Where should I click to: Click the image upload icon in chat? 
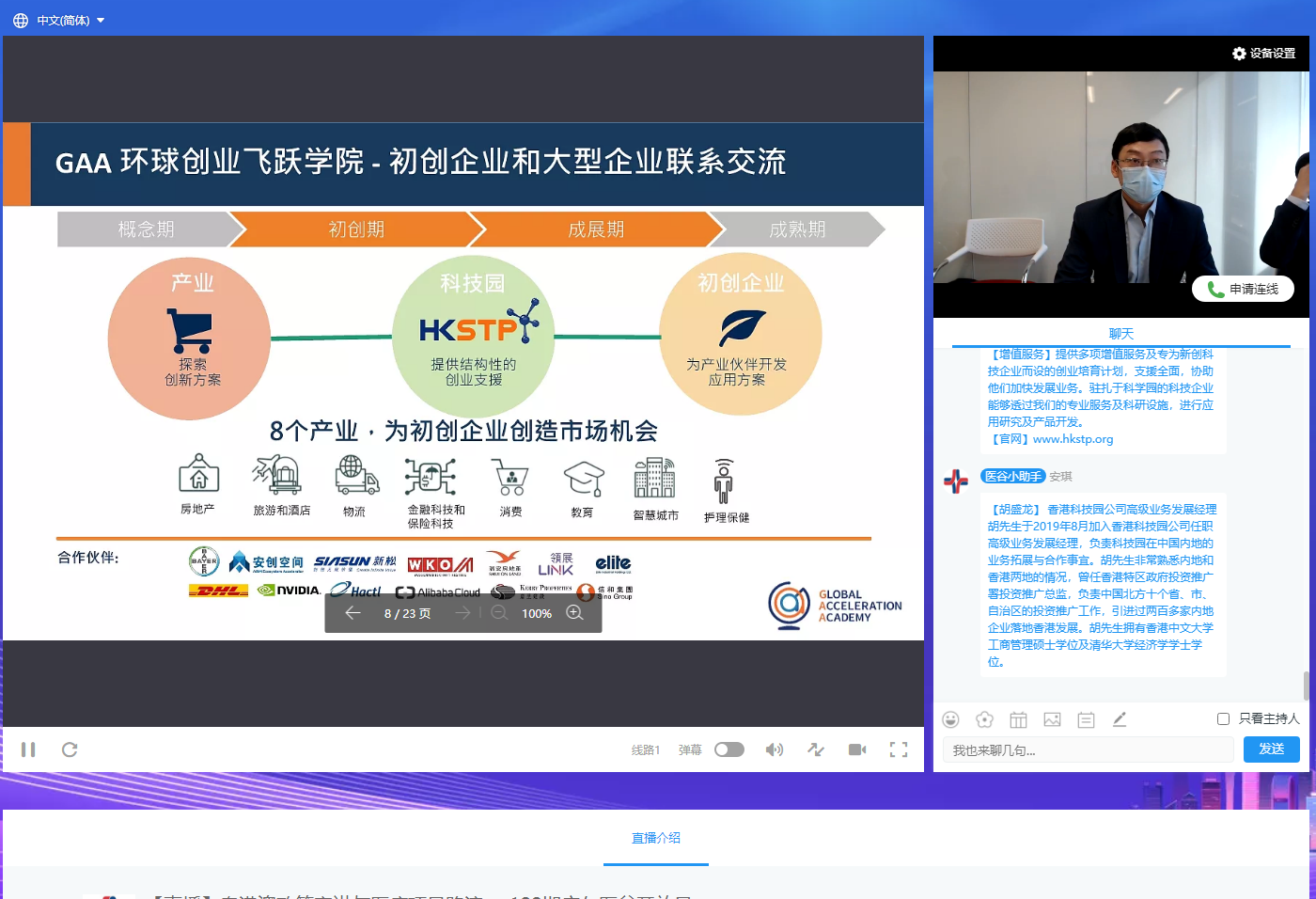coord(1052,719)
